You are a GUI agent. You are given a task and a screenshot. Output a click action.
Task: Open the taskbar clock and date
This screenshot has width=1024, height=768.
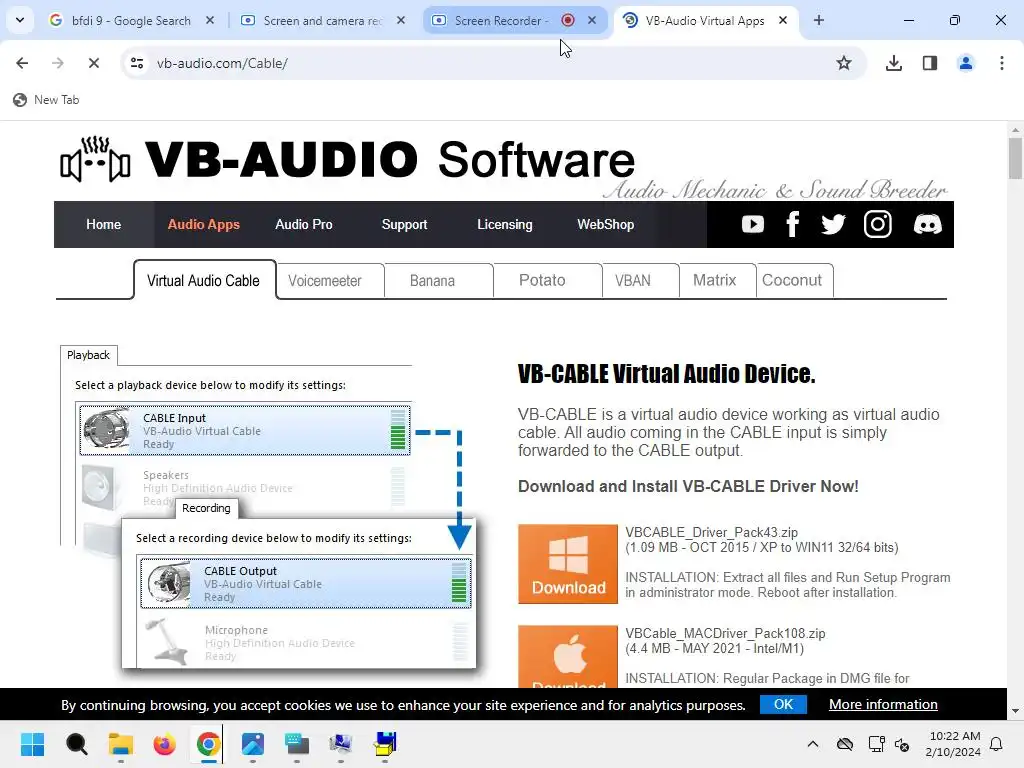[x=953, y=744]
